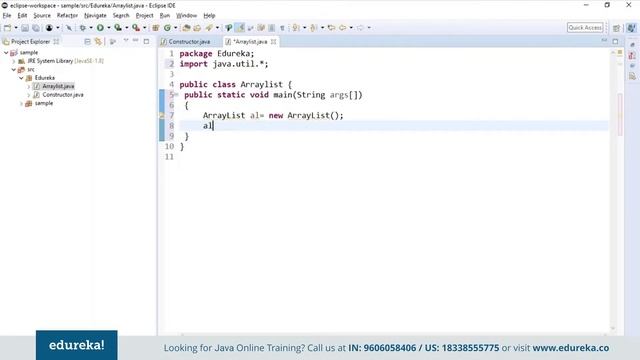Viewport: 640px width, 360px height.
Task: Open the Navigate menu
Action: coord(95,16)
